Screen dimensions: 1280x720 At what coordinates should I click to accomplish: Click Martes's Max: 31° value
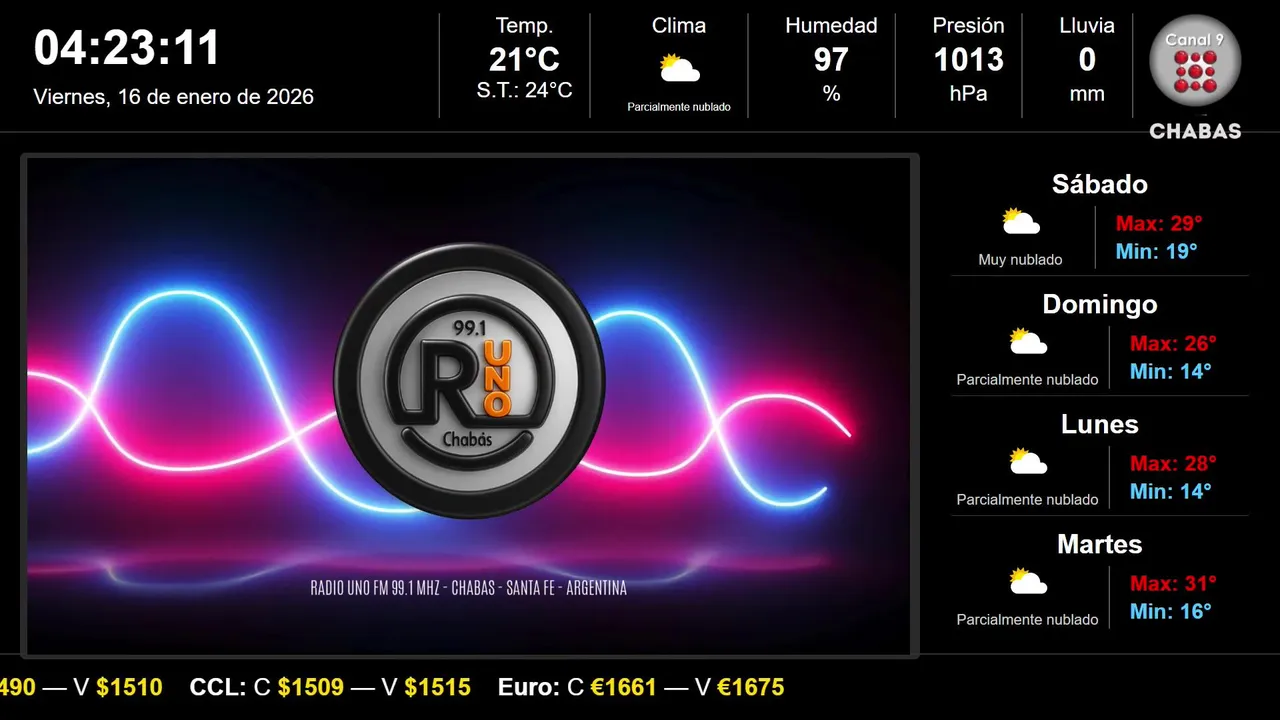coord(1173,583)
